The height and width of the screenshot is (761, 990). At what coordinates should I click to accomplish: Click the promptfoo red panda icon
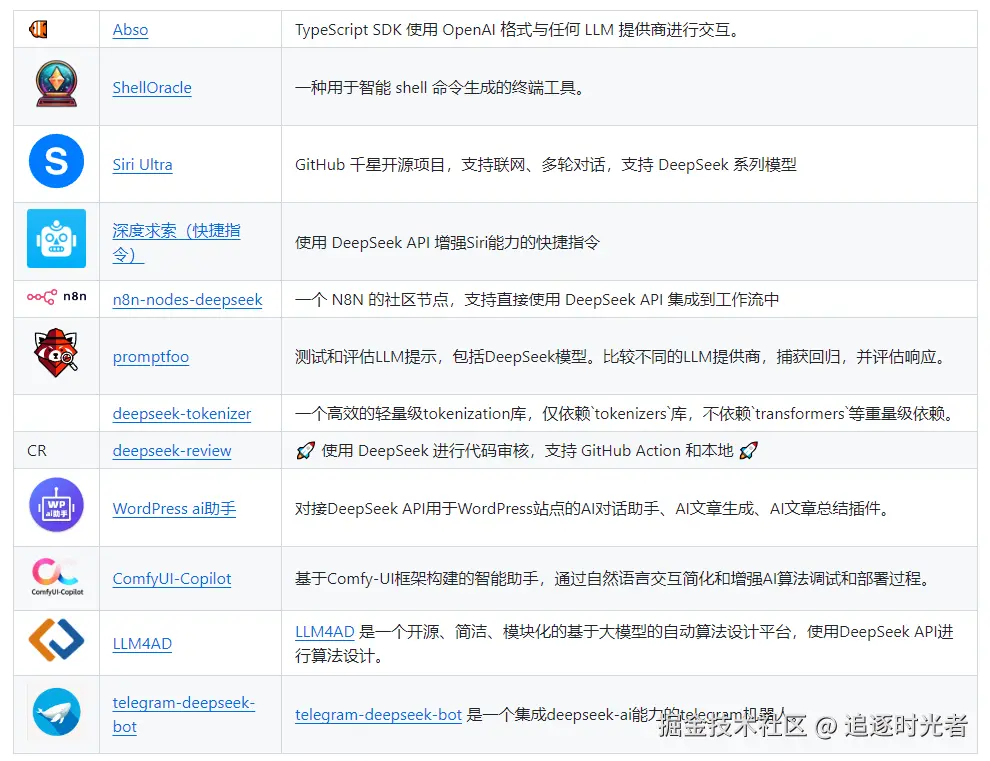(56, 353)
